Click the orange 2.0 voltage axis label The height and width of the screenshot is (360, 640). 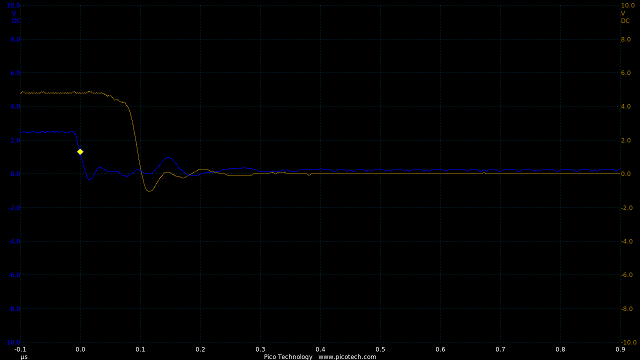(x=626, y=140)
